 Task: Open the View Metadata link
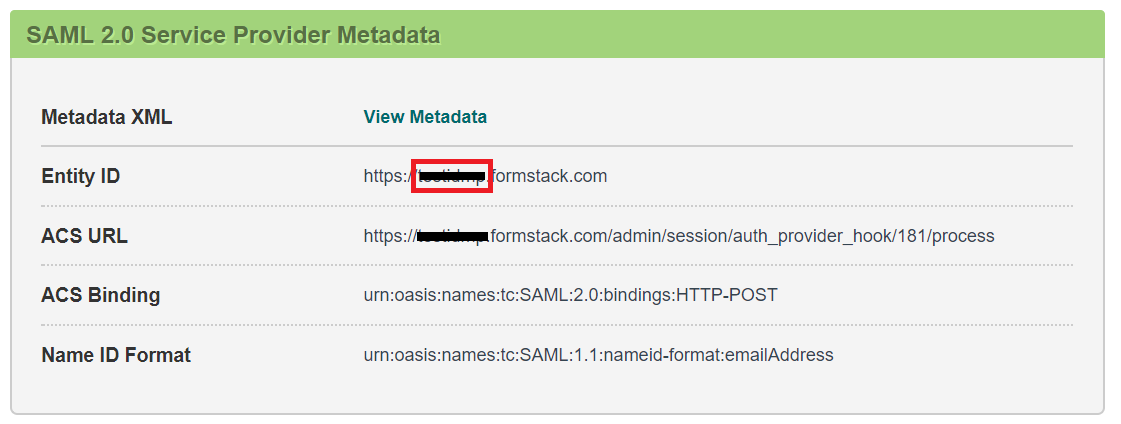click(x=425, y=117)
